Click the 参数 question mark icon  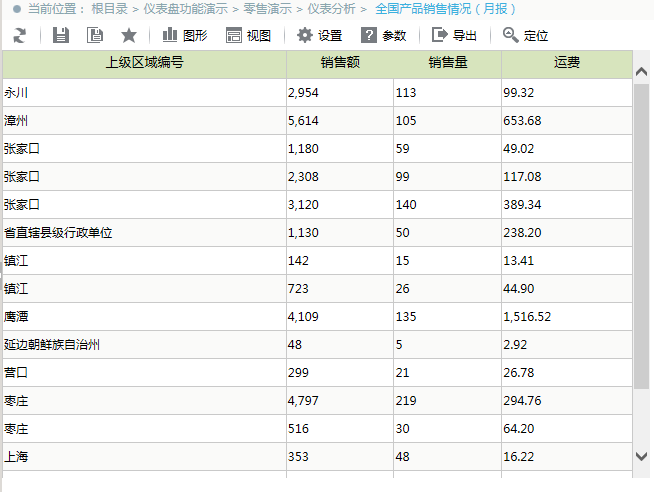click(x=369, y=35)
